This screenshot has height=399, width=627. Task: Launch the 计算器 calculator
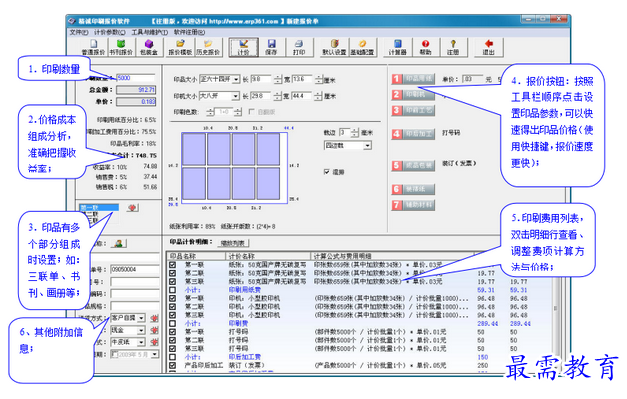pos(397,47)
